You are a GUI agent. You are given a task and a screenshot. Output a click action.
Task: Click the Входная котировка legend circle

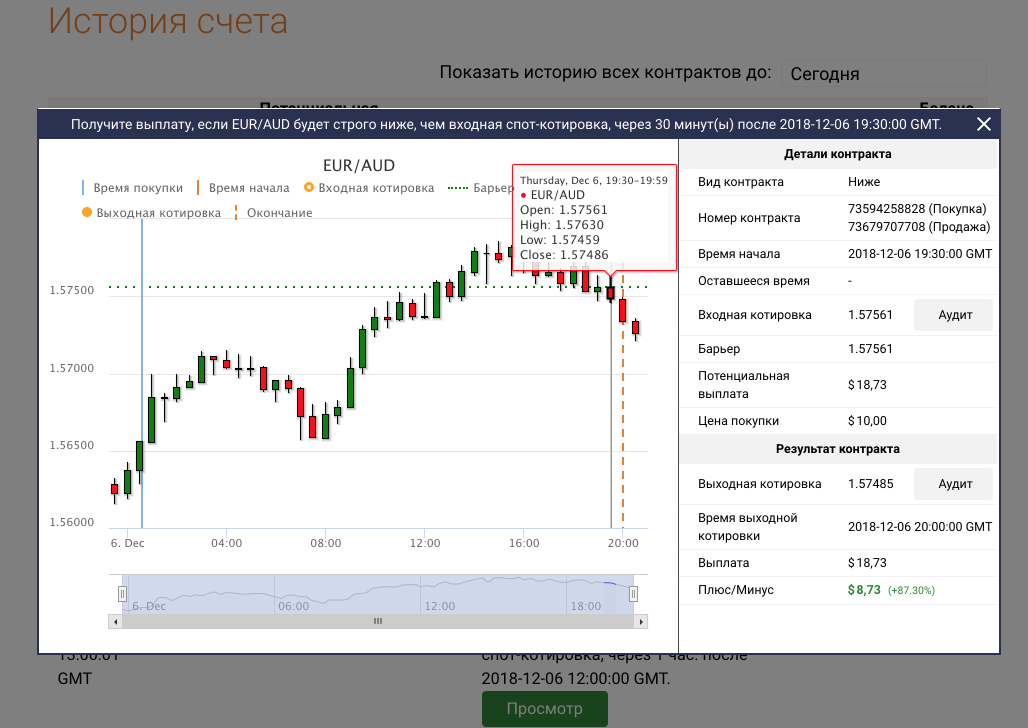coord(308,188)
